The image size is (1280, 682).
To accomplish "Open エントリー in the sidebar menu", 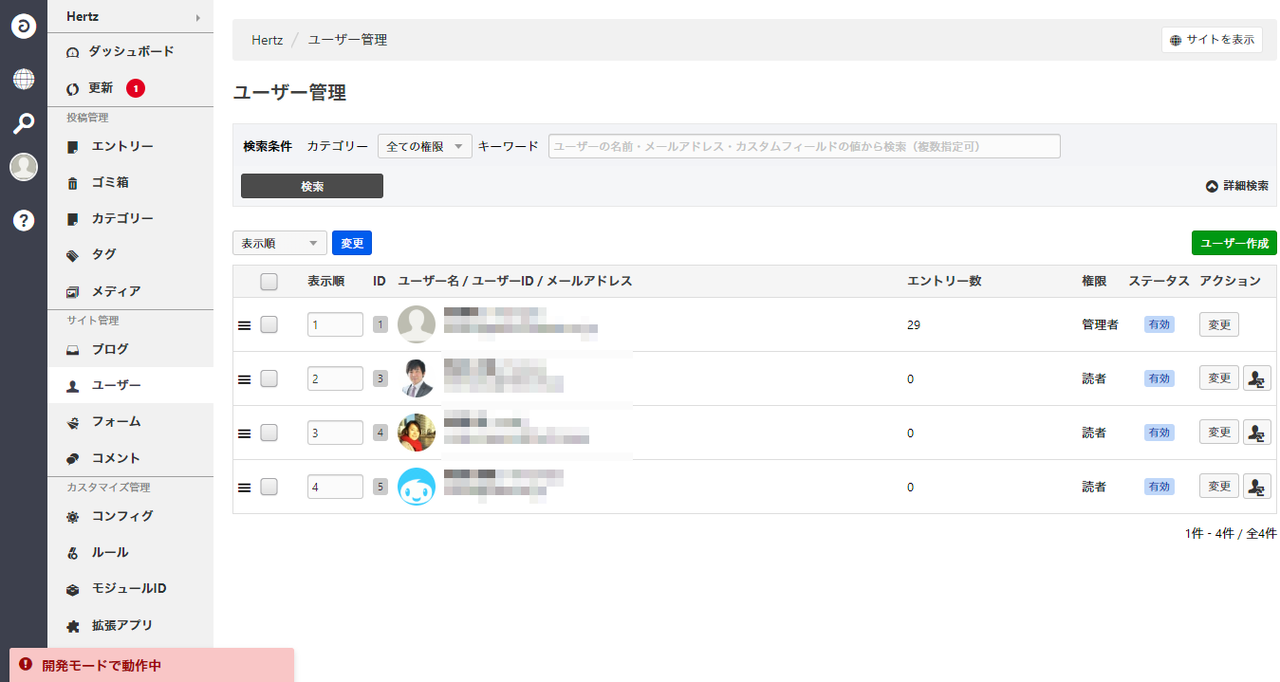I will tap(122, 147).
